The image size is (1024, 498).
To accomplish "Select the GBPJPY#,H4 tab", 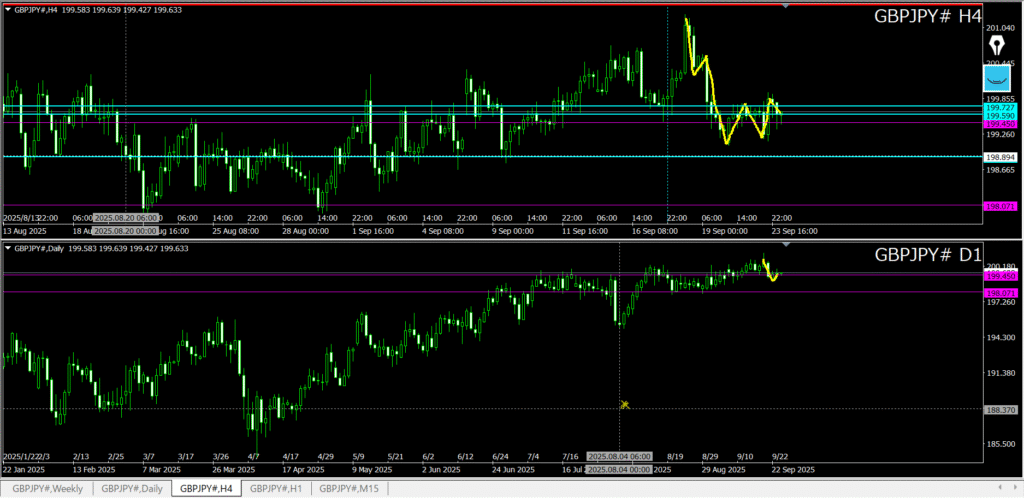I will 207,488.
